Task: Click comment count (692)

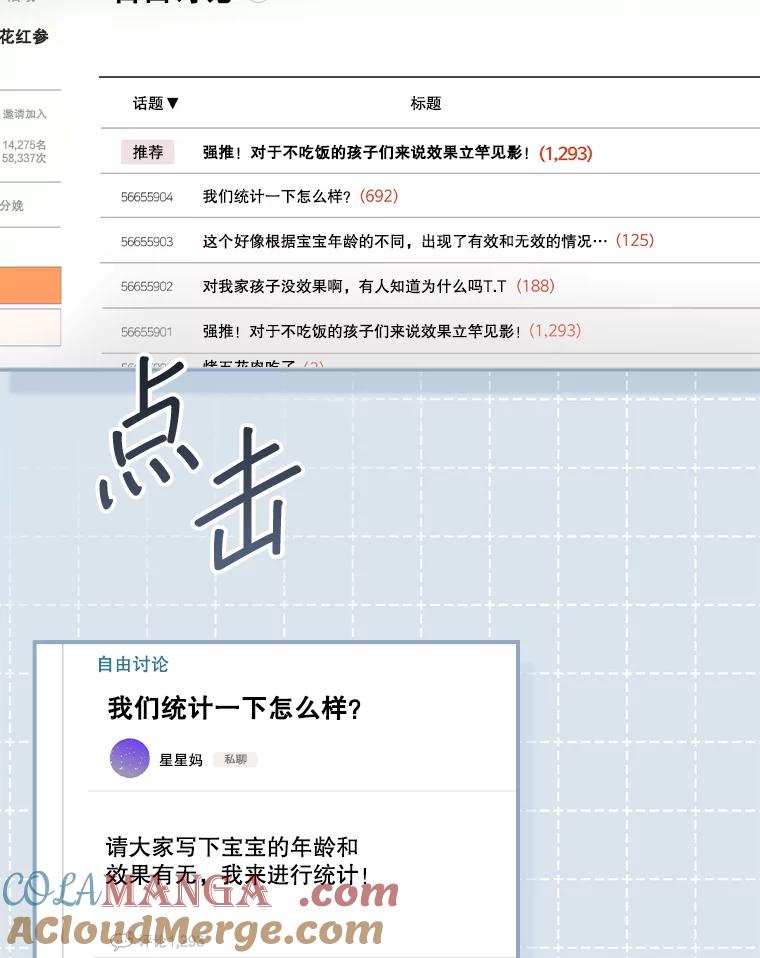Action: tap(379, 196)
